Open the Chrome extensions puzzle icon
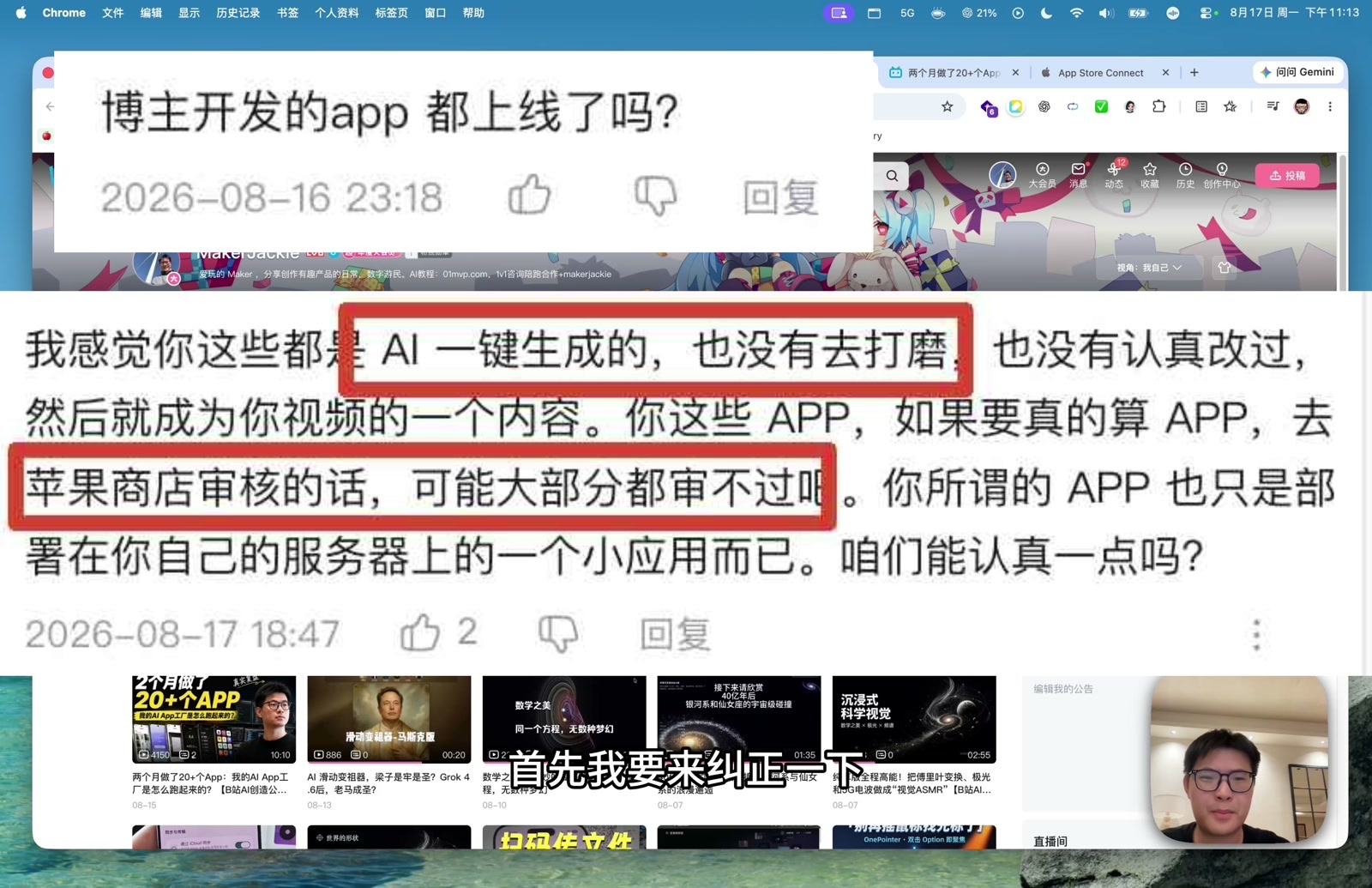This screenshot has height=888, width=1372. pos(1158,106)
